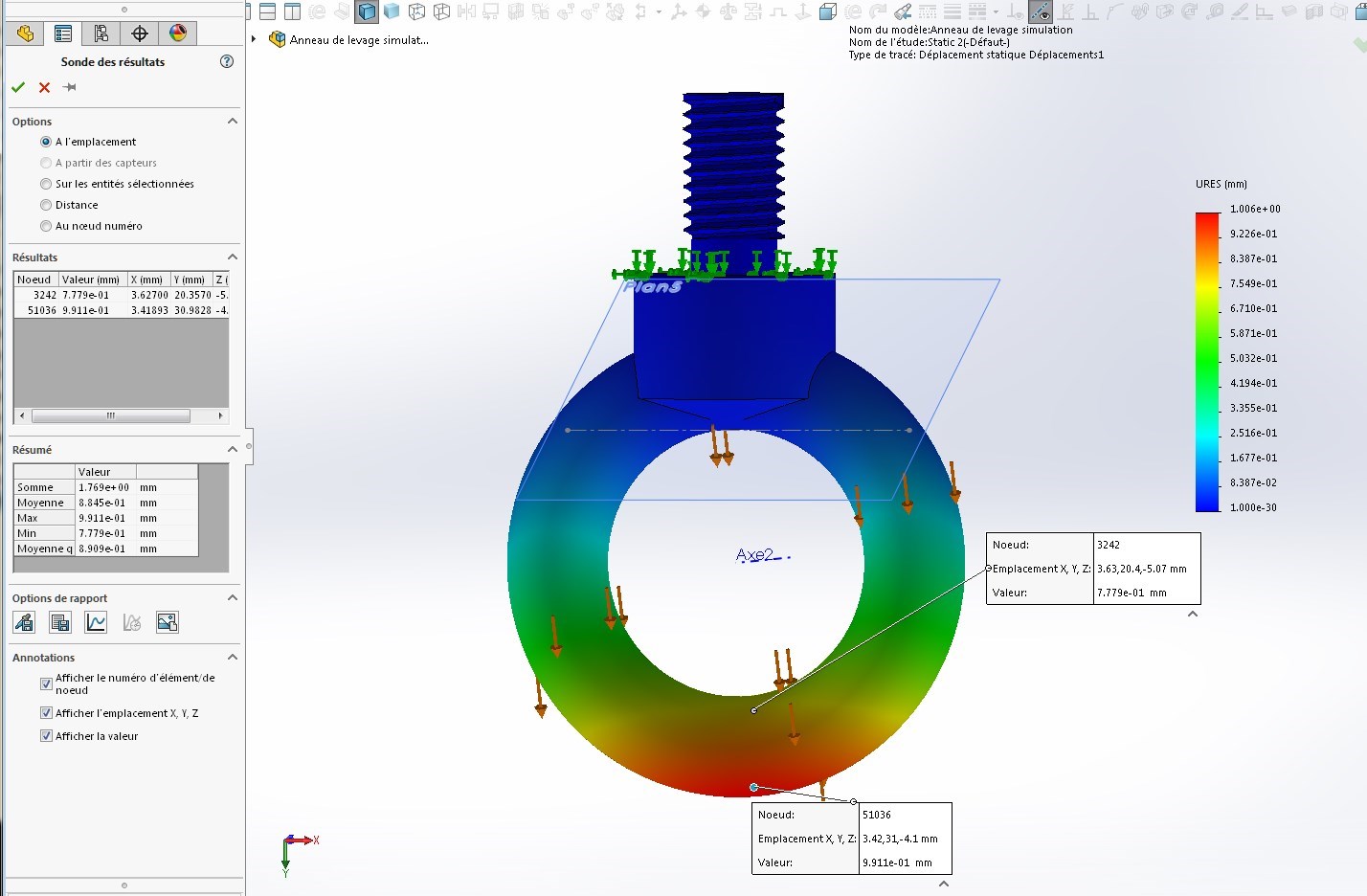Open help for Sonde des résultats
Image resolution: width=1367 pixels, height=896 pixels.
pyautogui.click(x=227, y=61)
